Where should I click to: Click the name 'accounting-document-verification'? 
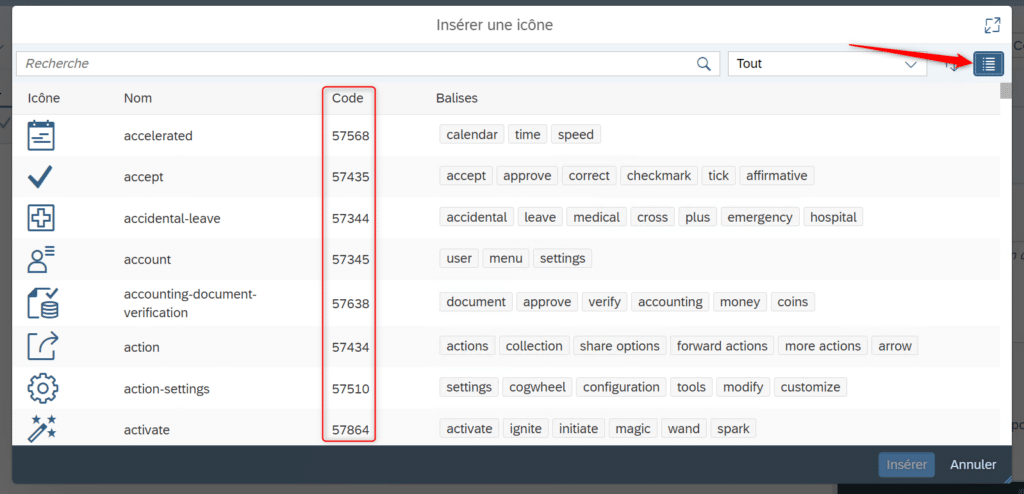pos(190,303)
